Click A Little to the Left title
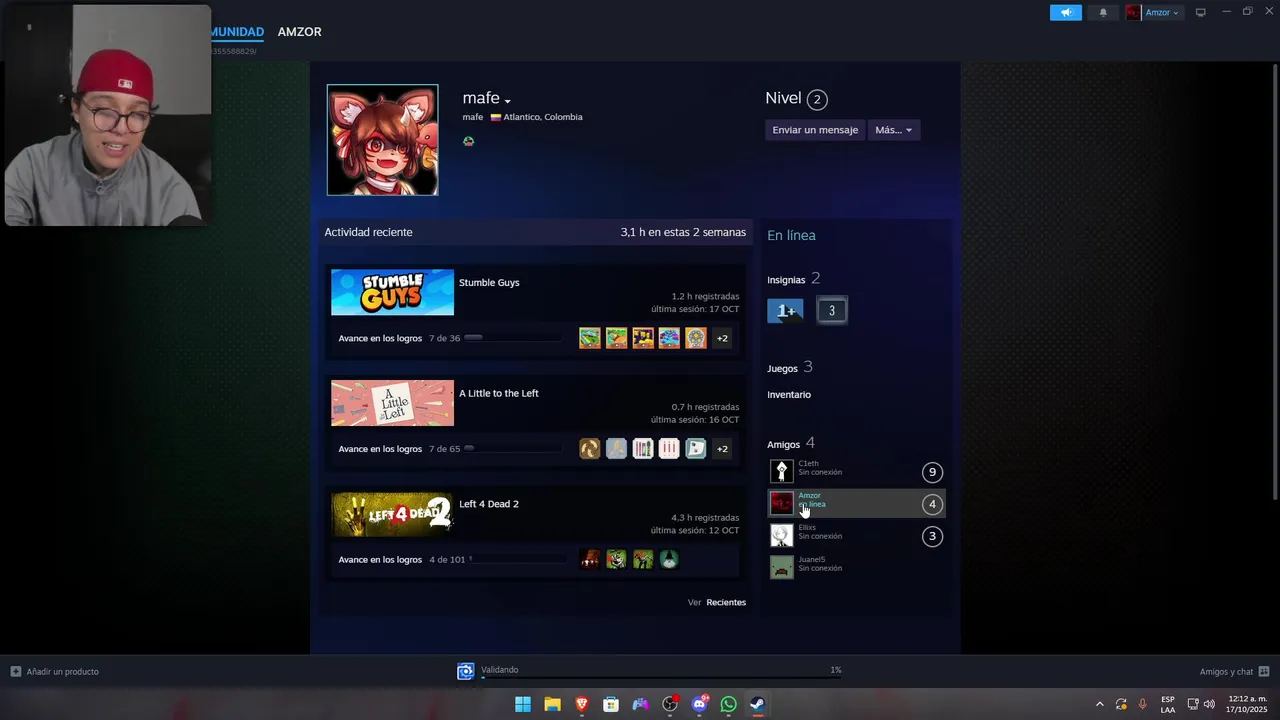The height and width of the screenshot is (720, 1280). click(x=499, y=393)
